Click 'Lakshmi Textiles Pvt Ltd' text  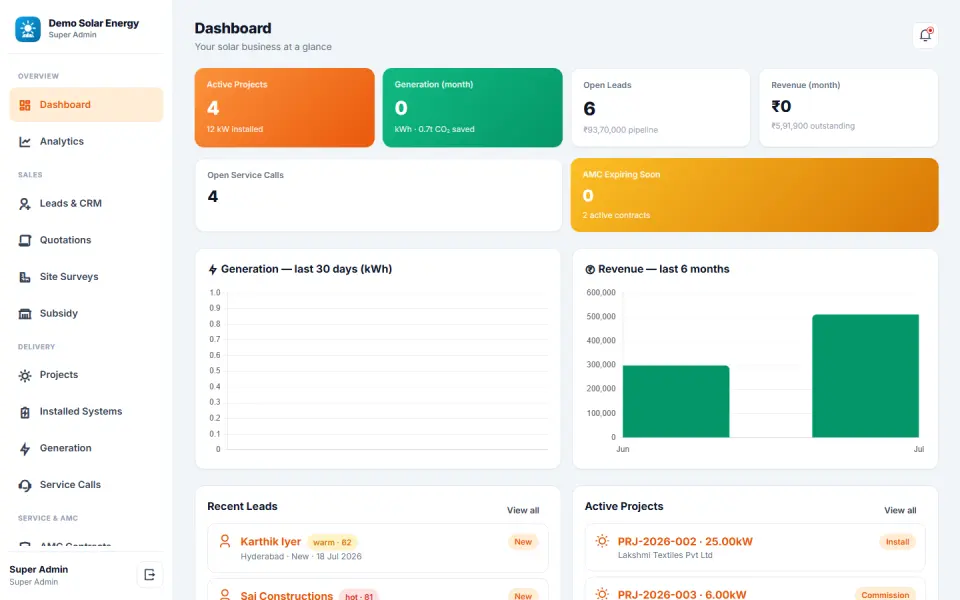click(665, 555)
